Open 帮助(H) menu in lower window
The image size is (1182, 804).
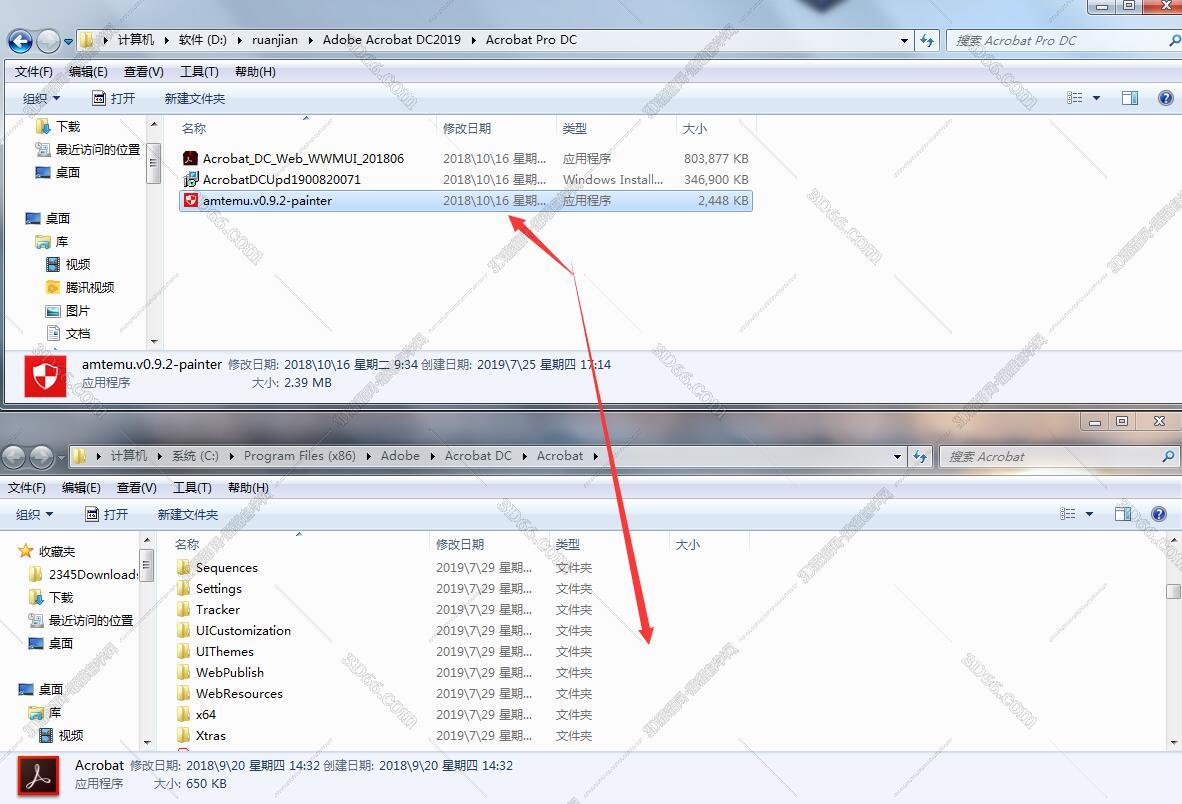(x=248, y=488)
